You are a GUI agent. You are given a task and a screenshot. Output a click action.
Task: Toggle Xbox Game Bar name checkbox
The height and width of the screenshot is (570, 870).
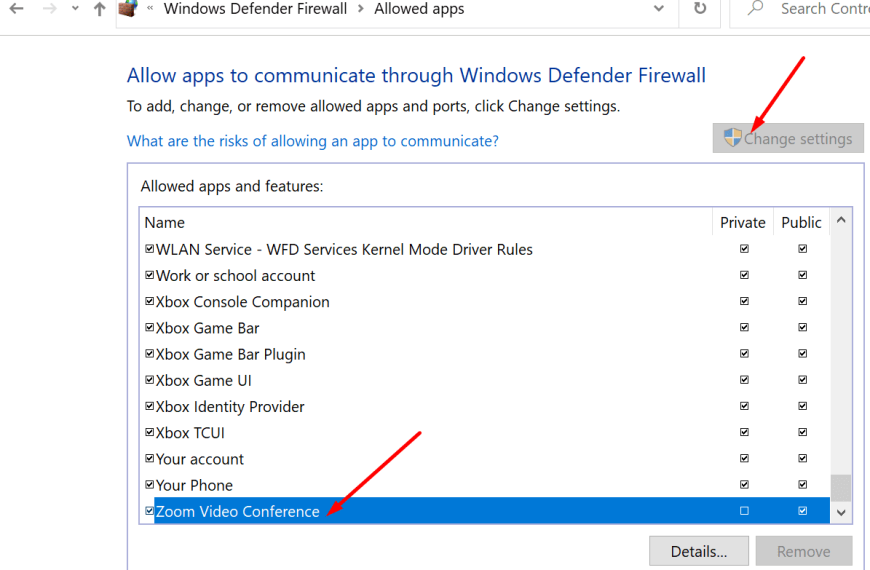pyautogui.click(x=149, y=327)
